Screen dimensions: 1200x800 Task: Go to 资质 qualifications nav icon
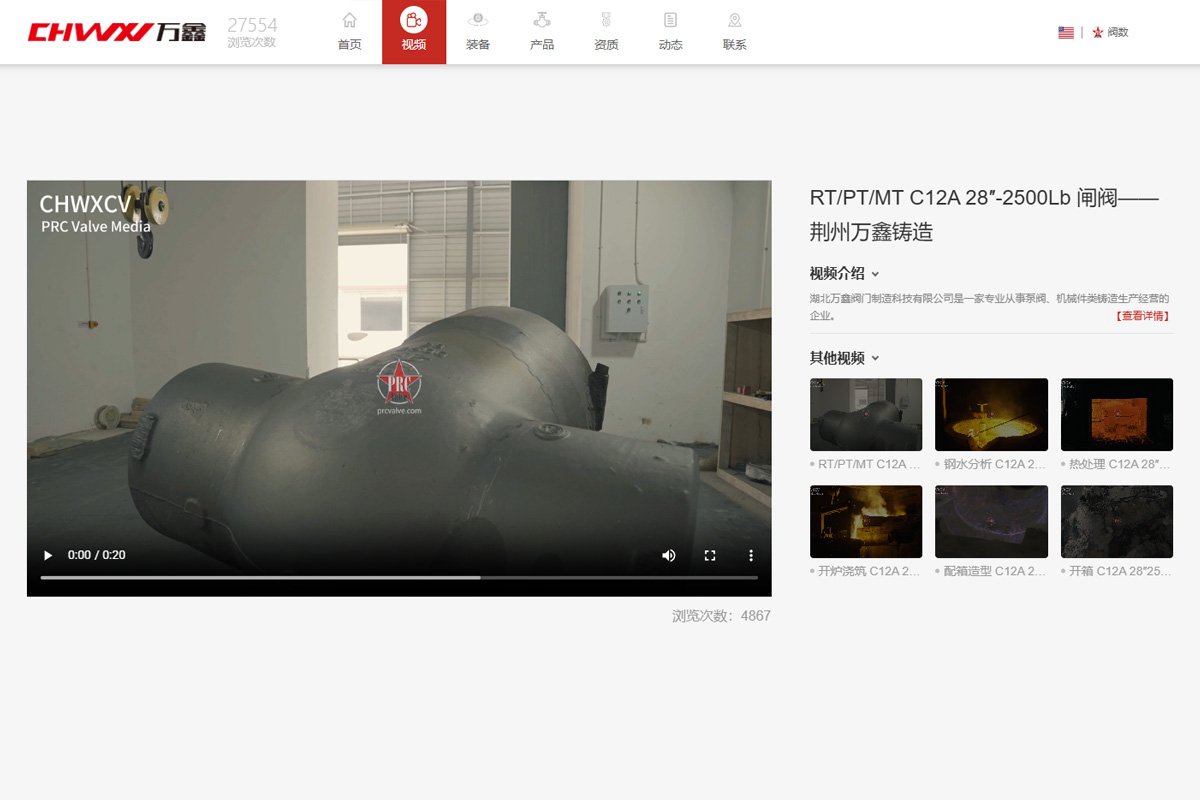[606, 21]
